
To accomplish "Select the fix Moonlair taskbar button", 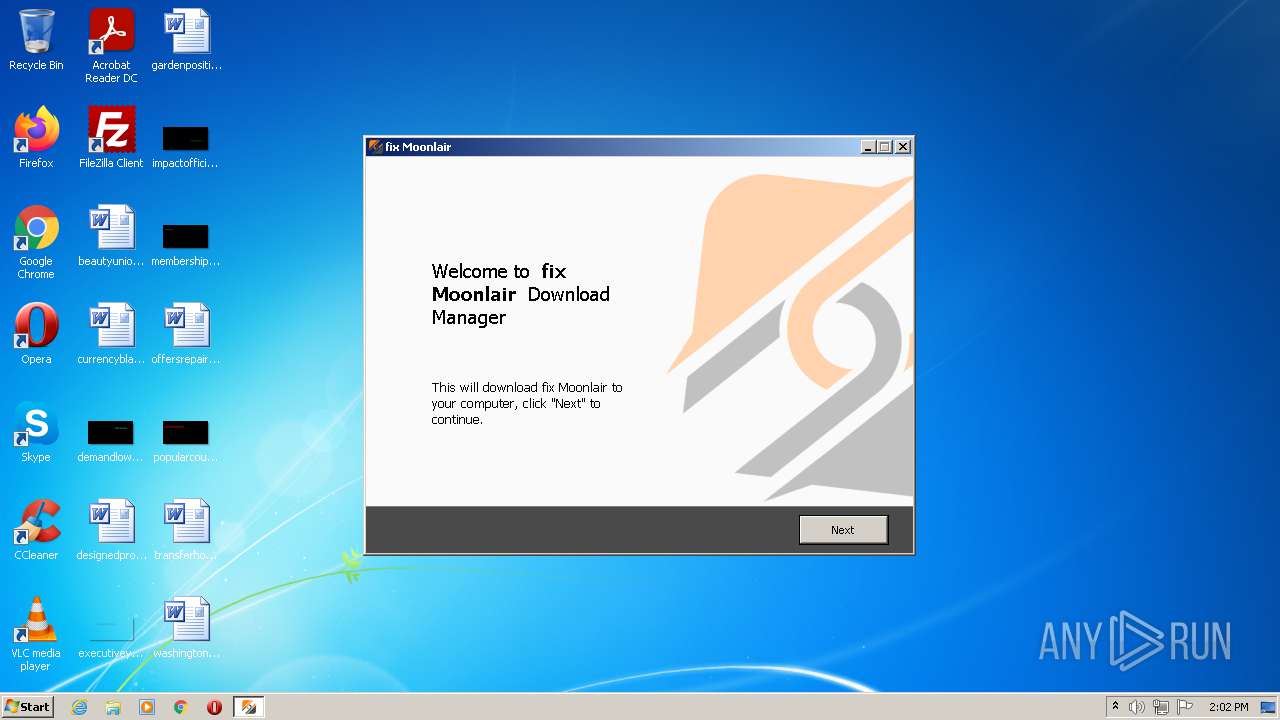I will [x=248, y=707].
